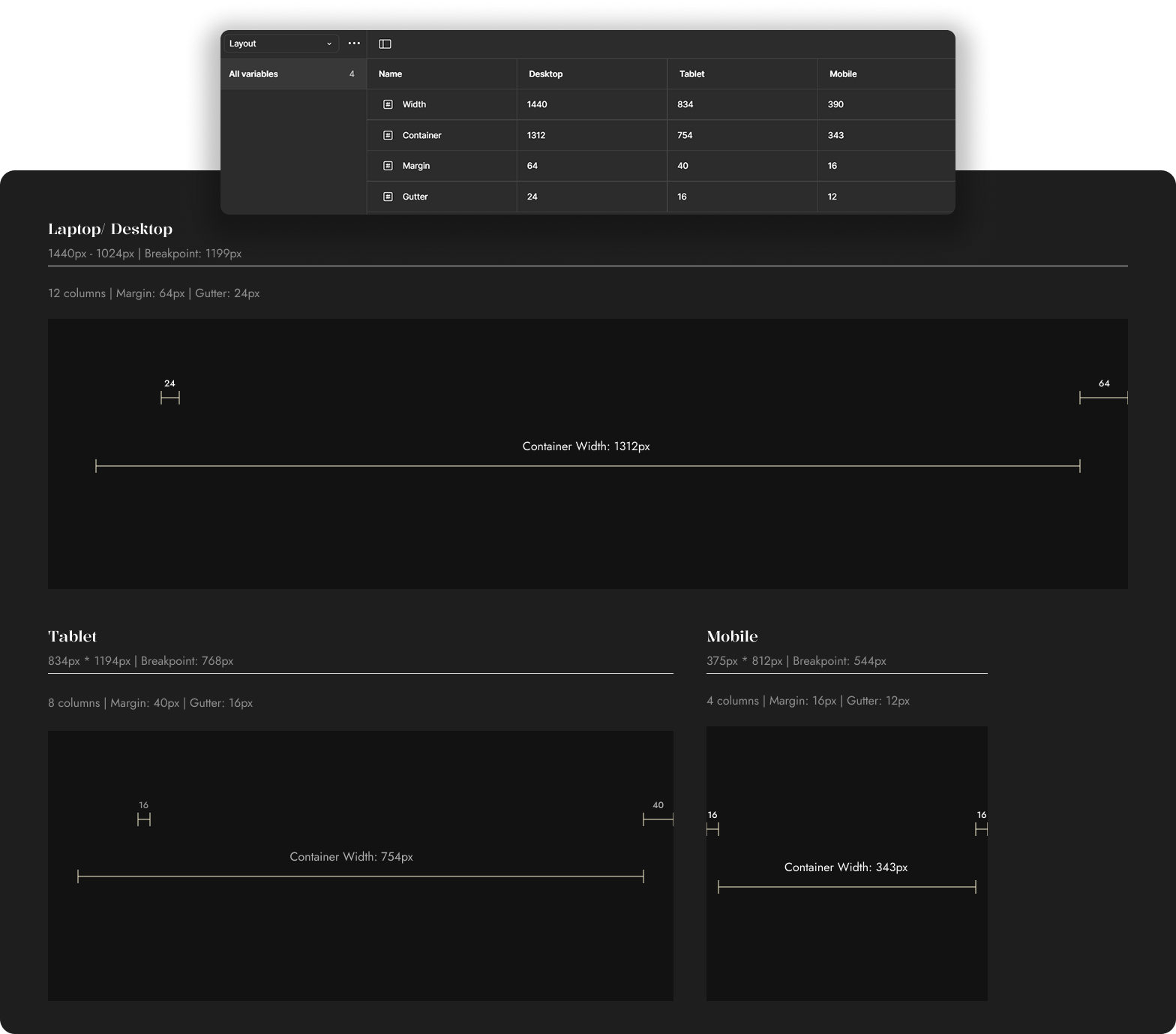The height and width of the screenshot is (1034, 1176).
Task: Click the three-dot more options icon
Action: click(x=354, y=44)
